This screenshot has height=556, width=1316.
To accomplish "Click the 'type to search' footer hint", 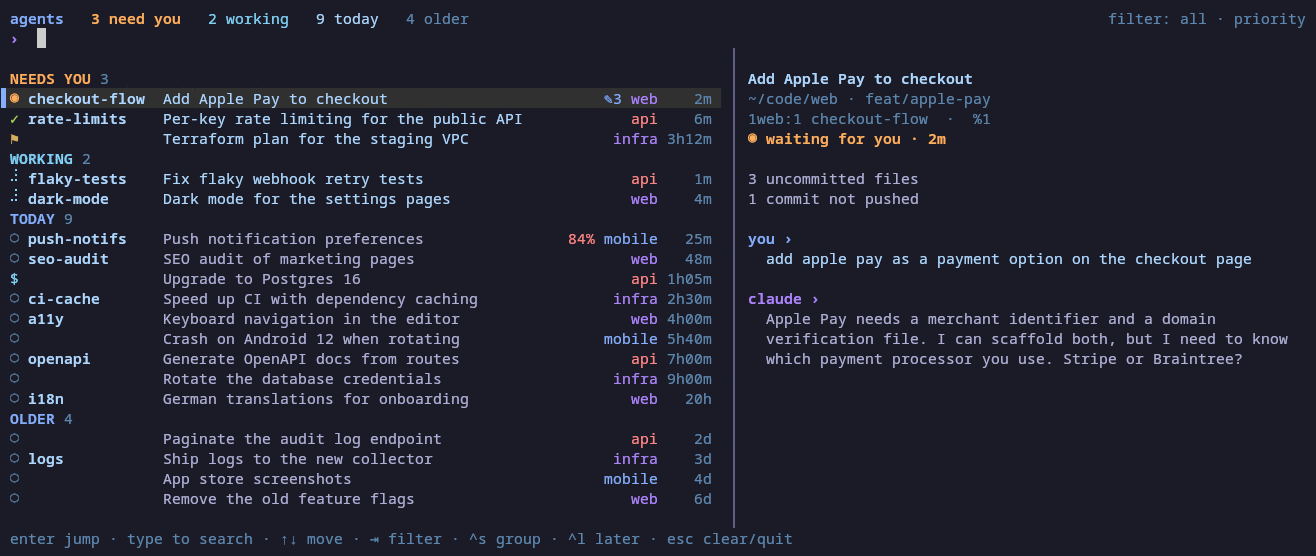I will [x=190, y=539].
